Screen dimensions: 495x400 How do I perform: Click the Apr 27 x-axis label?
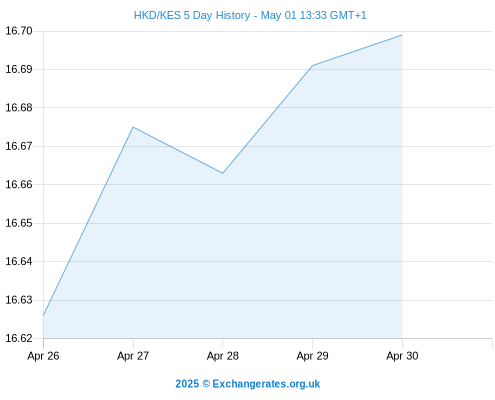[133, 356]
